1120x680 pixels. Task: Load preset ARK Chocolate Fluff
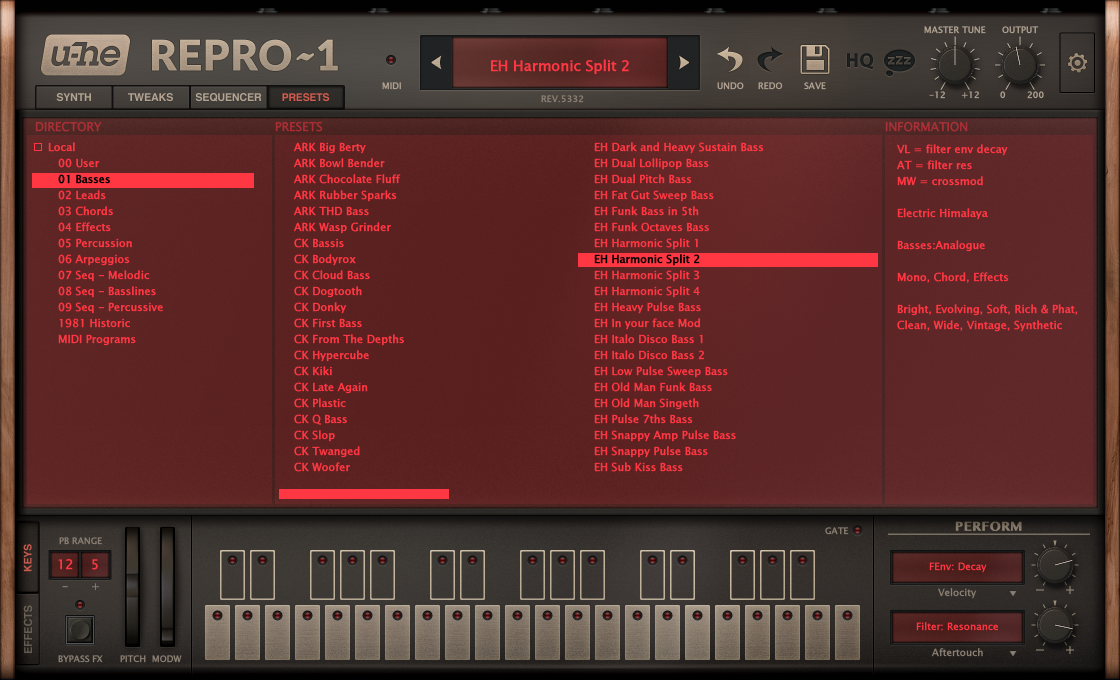(x=346, y=179)
